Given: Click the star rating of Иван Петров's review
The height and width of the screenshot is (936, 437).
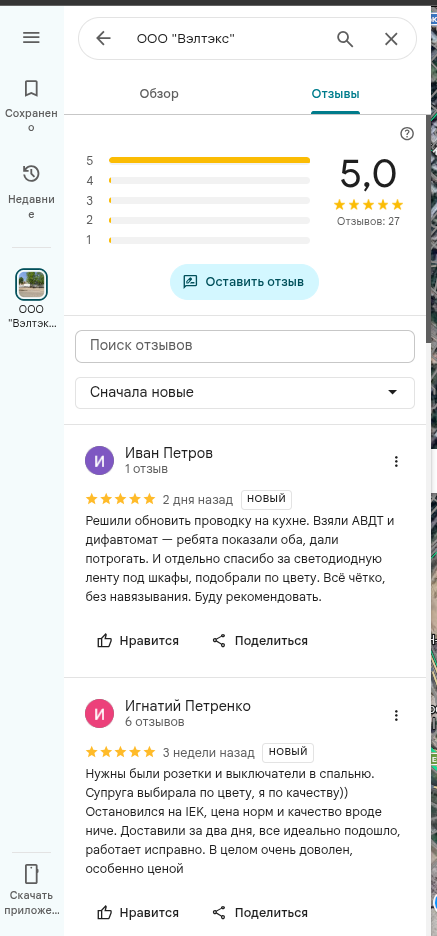Looking at the screenshot, I should pyautogui.click(x=121, y=499).
